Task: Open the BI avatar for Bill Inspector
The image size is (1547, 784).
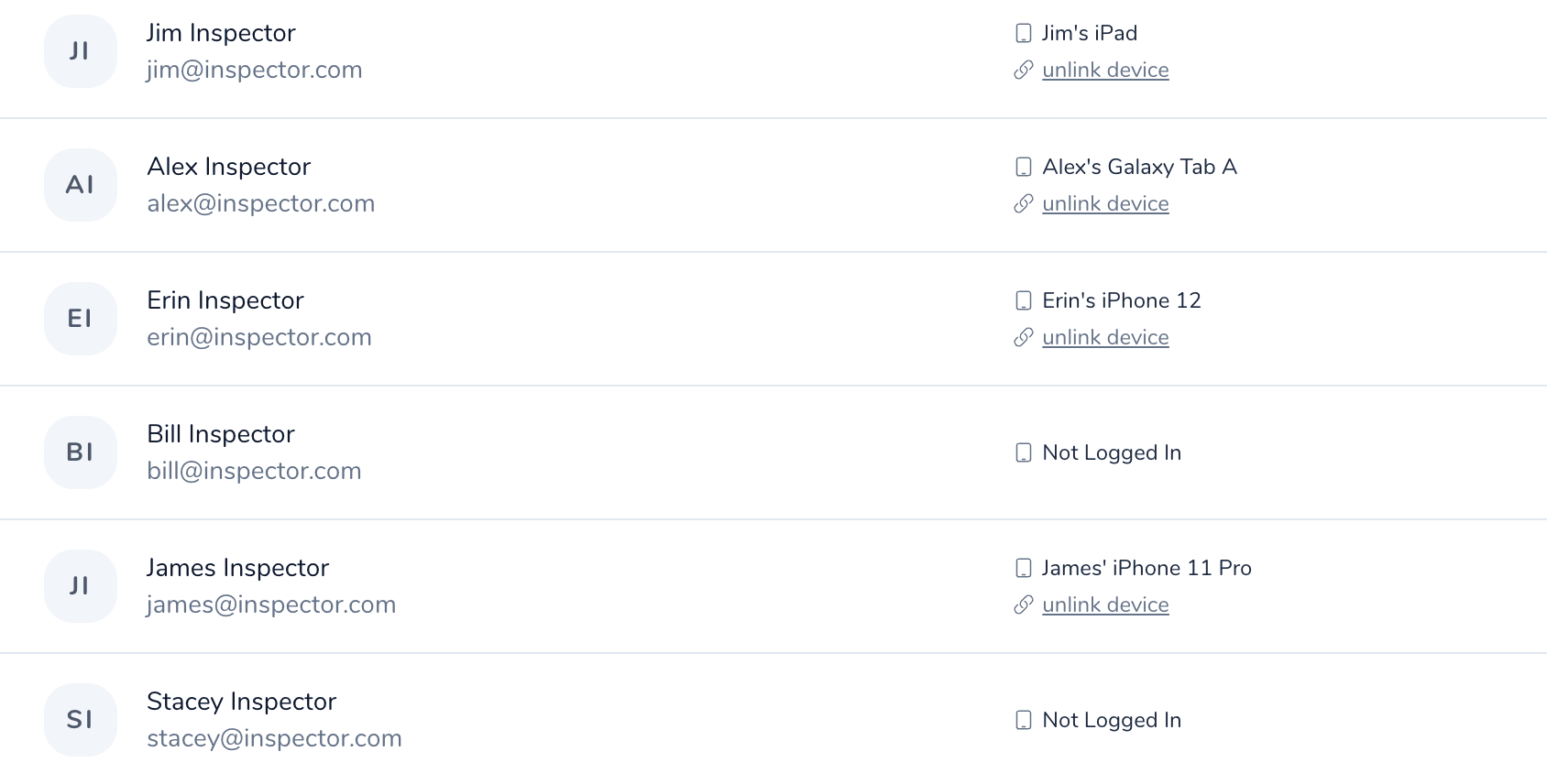Action: pyautogui.click(x=81, y=452)
